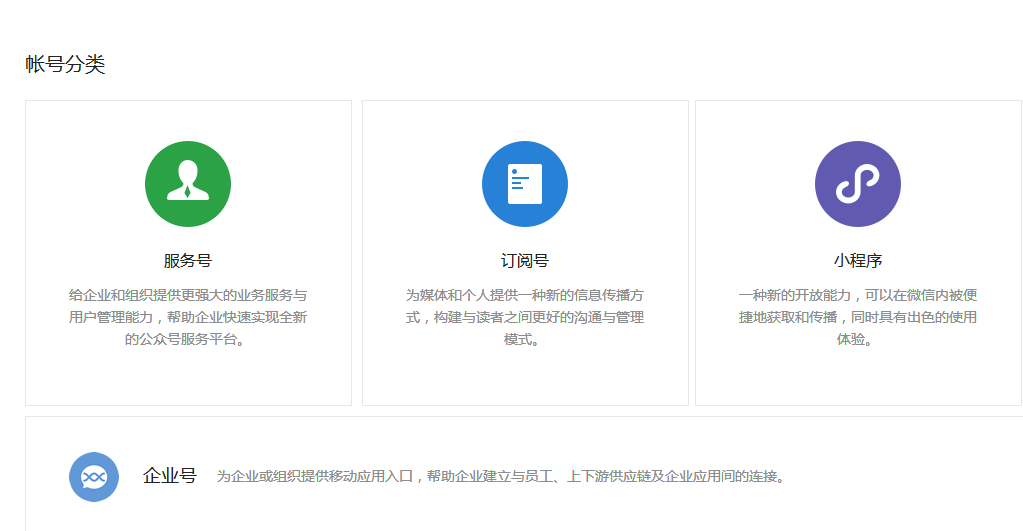The image size is (1023, 531).
Task: Select the 企业号 title text
Action: pyautogui.click(x=170, y=475)
